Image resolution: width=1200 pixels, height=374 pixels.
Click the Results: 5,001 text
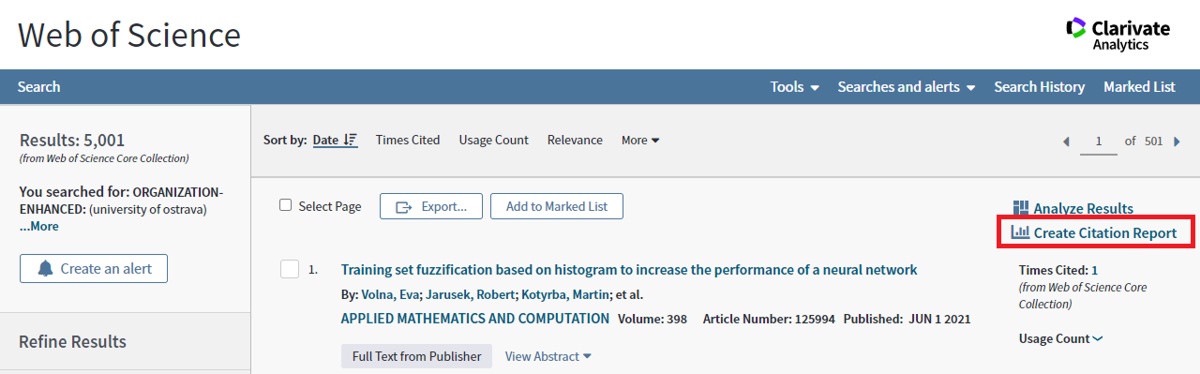coord(72,140)
